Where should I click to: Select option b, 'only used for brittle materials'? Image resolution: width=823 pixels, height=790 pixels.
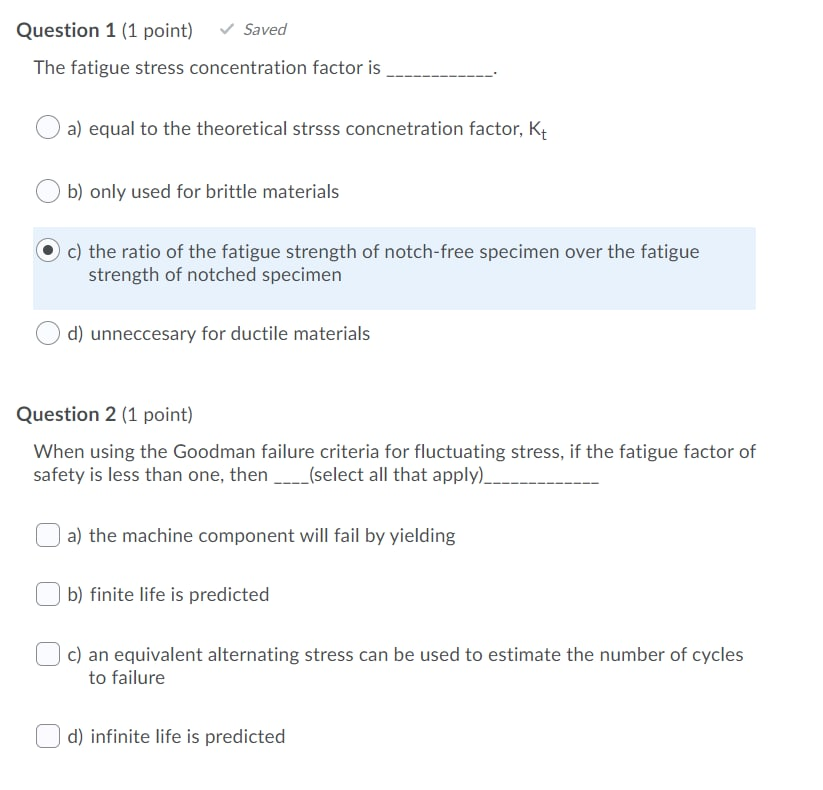pos(47,191)
